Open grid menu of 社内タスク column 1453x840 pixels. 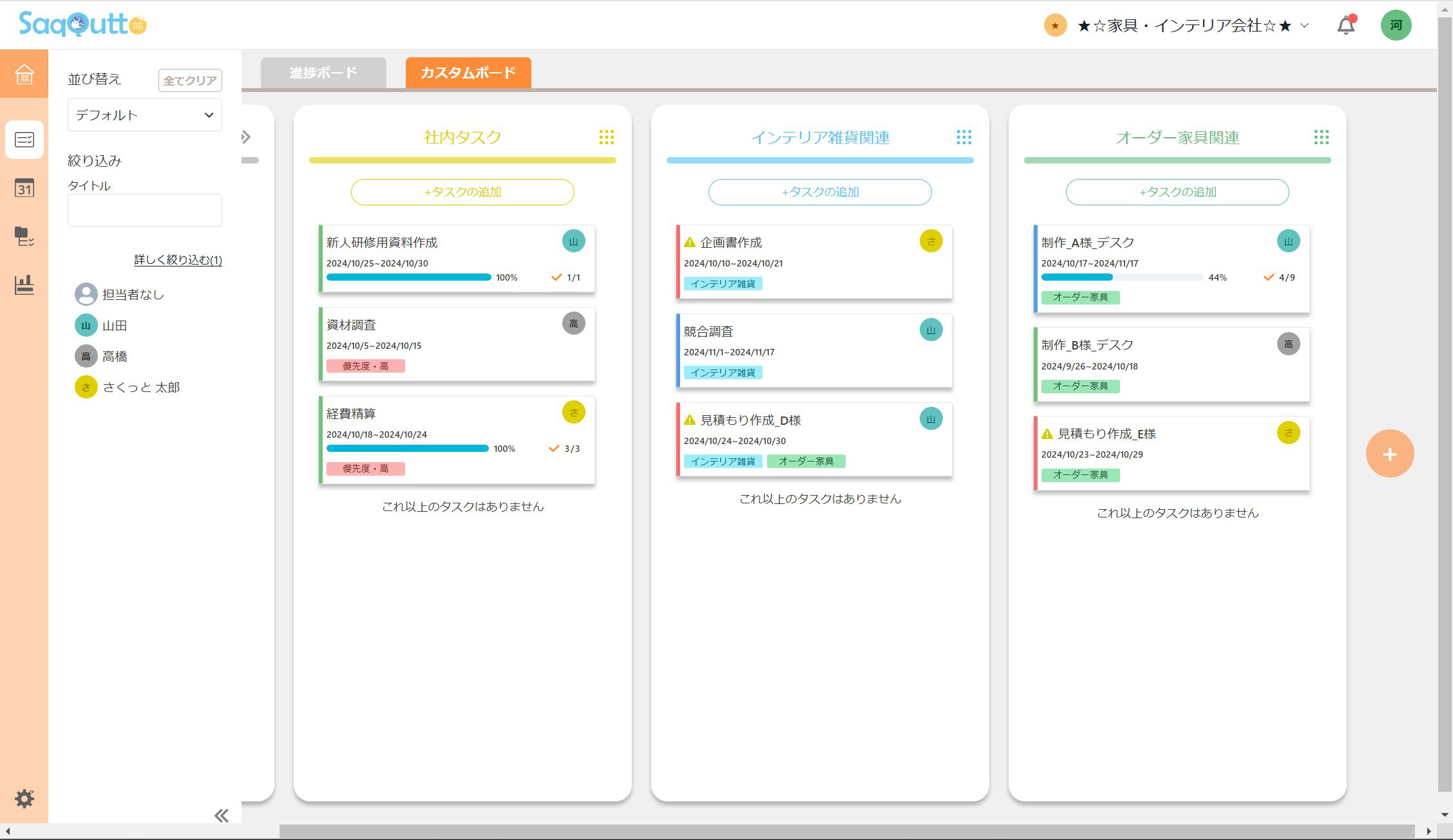606,137
